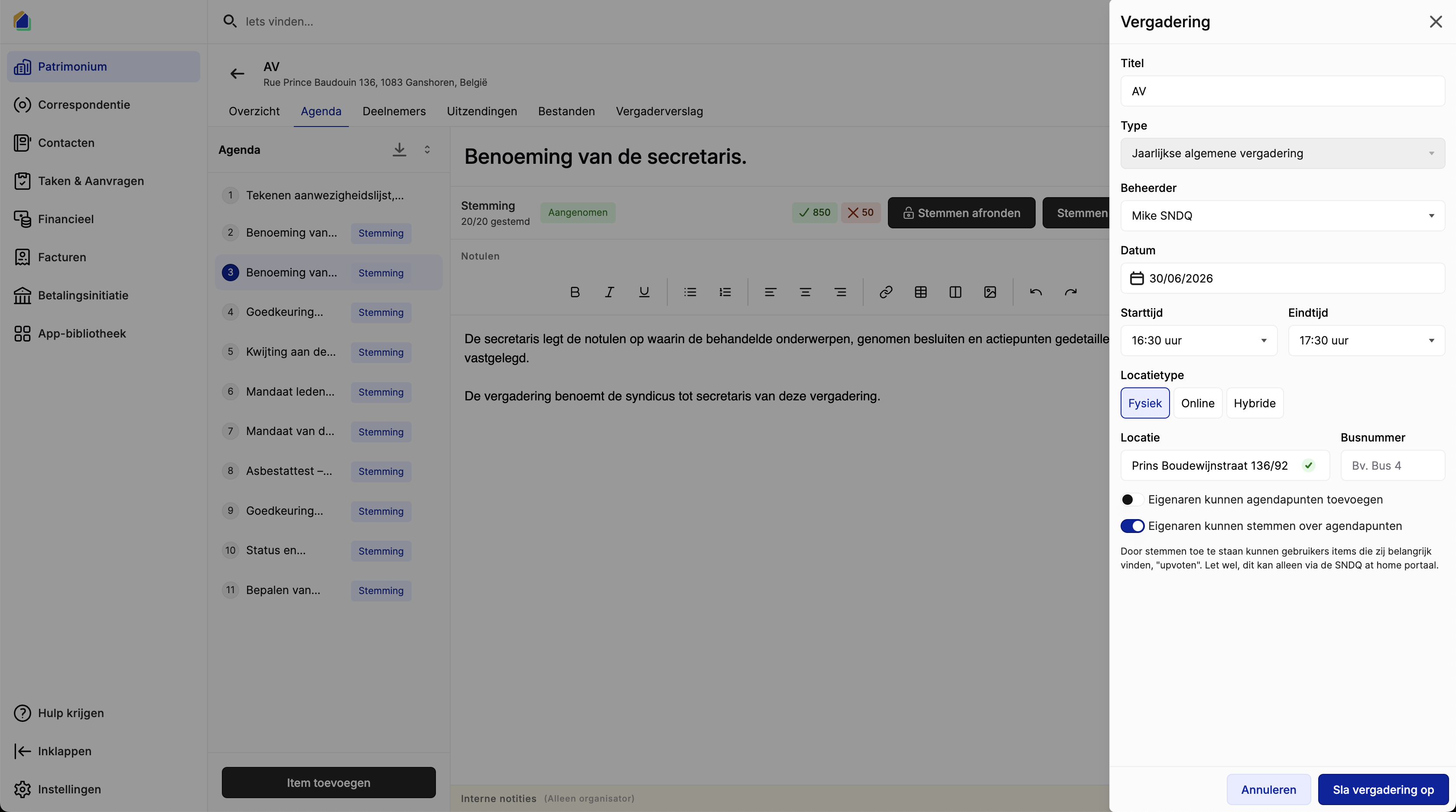Undo last edit
1456x812 pixels.
[1036, 292]
